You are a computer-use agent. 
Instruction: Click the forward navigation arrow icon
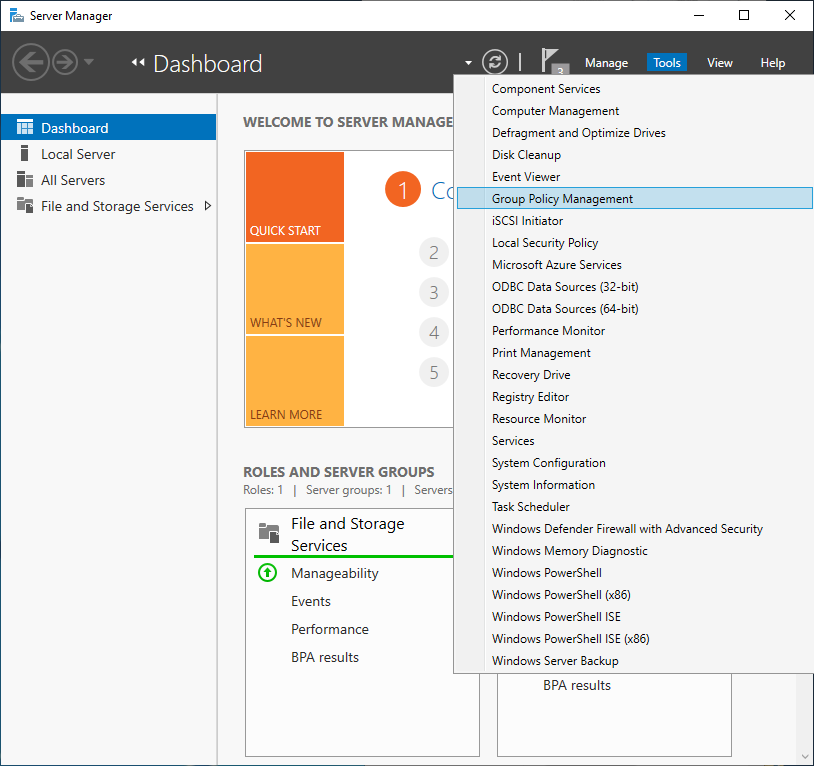point(65,63)
